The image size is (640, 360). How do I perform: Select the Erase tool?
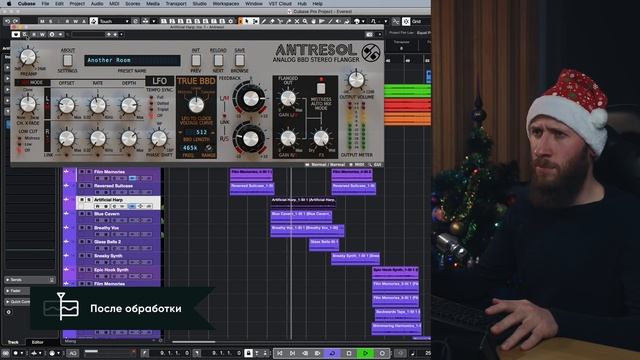coord(272,21)
